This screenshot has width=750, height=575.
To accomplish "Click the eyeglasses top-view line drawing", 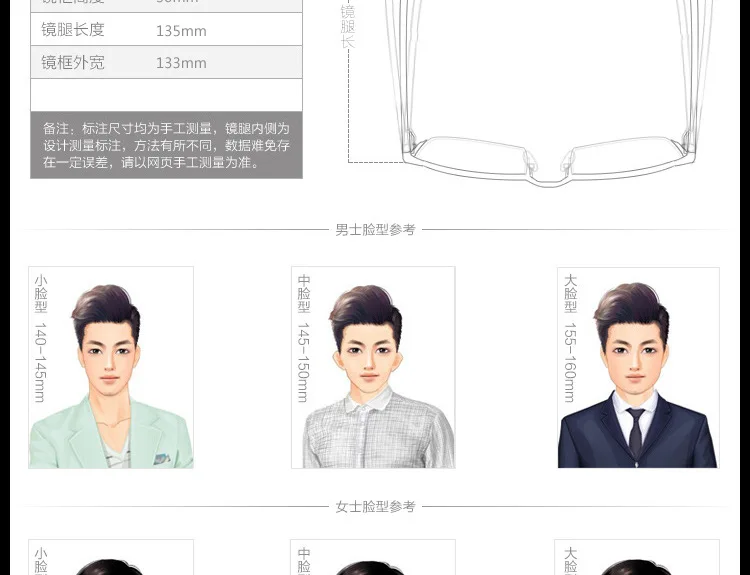I will pyautogui.click(x=549, y=93).
